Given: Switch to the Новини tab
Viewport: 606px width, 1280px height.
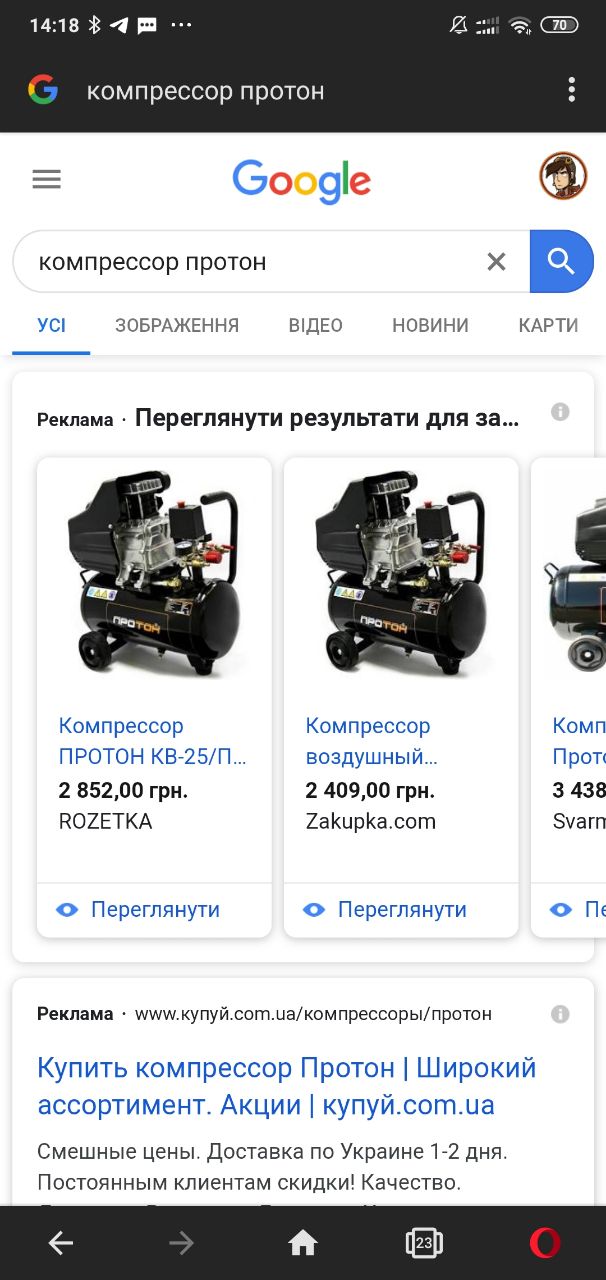Looking at the screenshot, I should [x=430, y=325].
